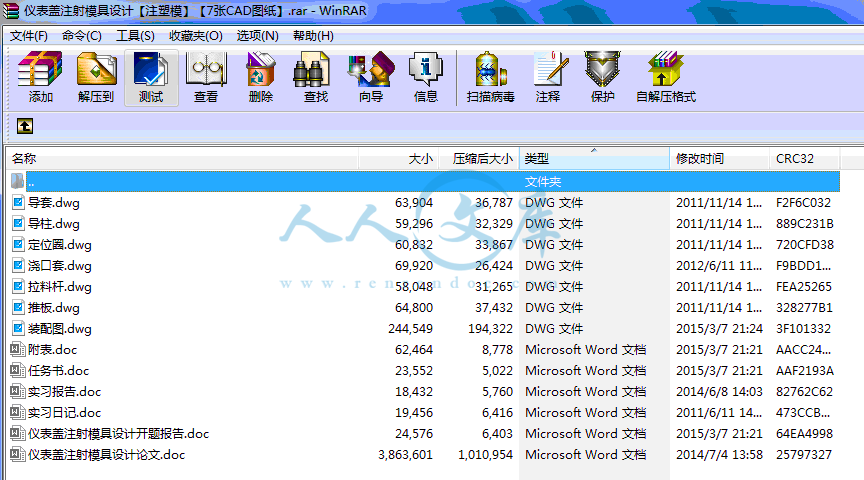Select the 实习日记.doc file name
864x480 pixels.
pyautogui.click(x=64, y=413)
